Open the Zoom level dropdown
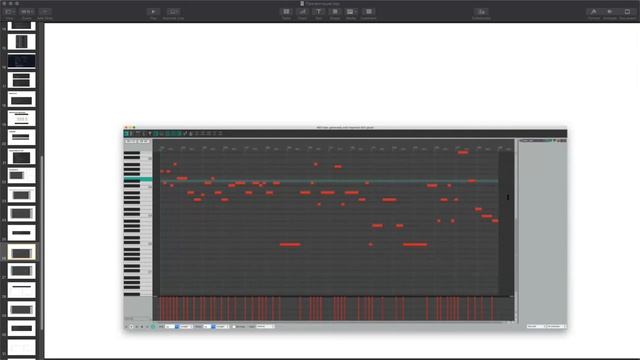This screenshot has height=360, width=640. 27,12
